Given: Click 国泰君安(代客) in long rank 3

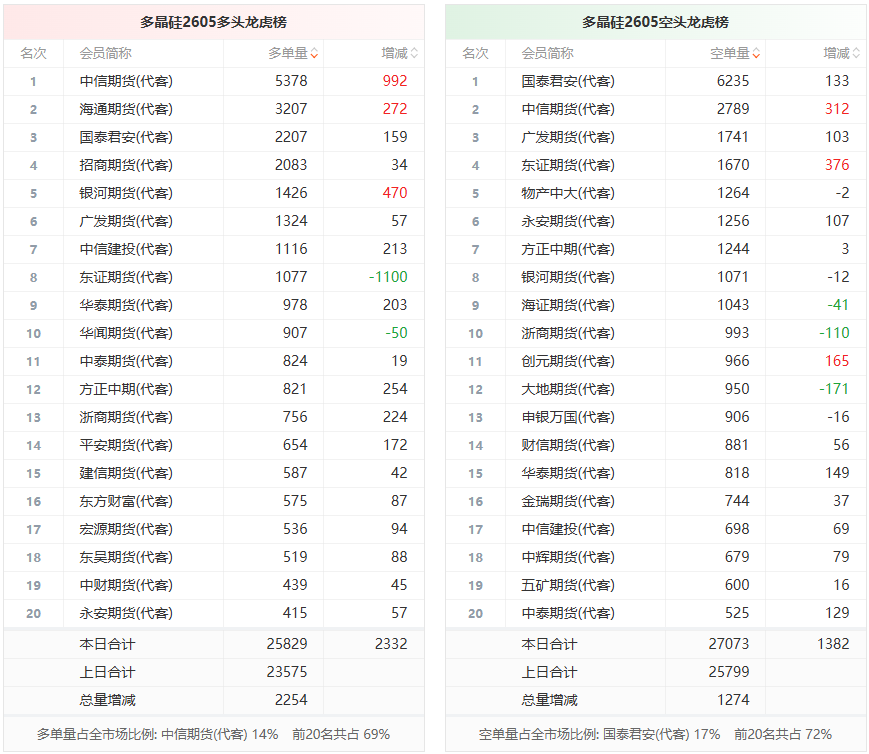Looking at the screenshot, I should [126, 137].
